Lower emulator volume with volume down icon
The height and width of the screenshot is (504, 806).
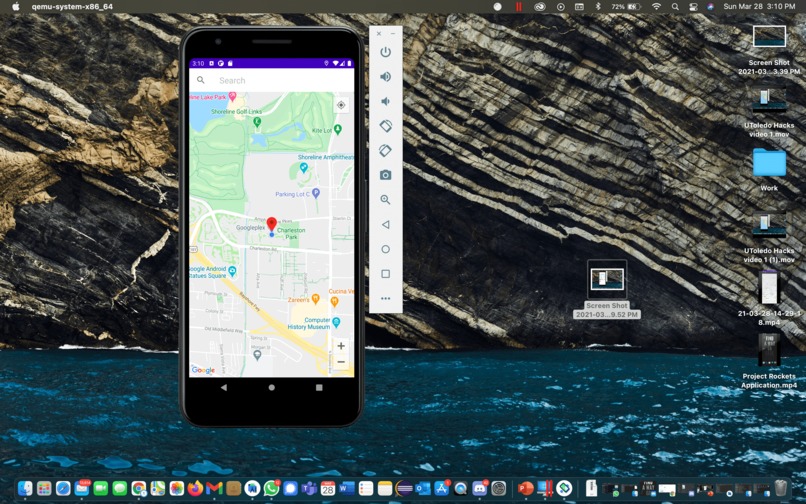pyautogui.click(x=386, y=101)
